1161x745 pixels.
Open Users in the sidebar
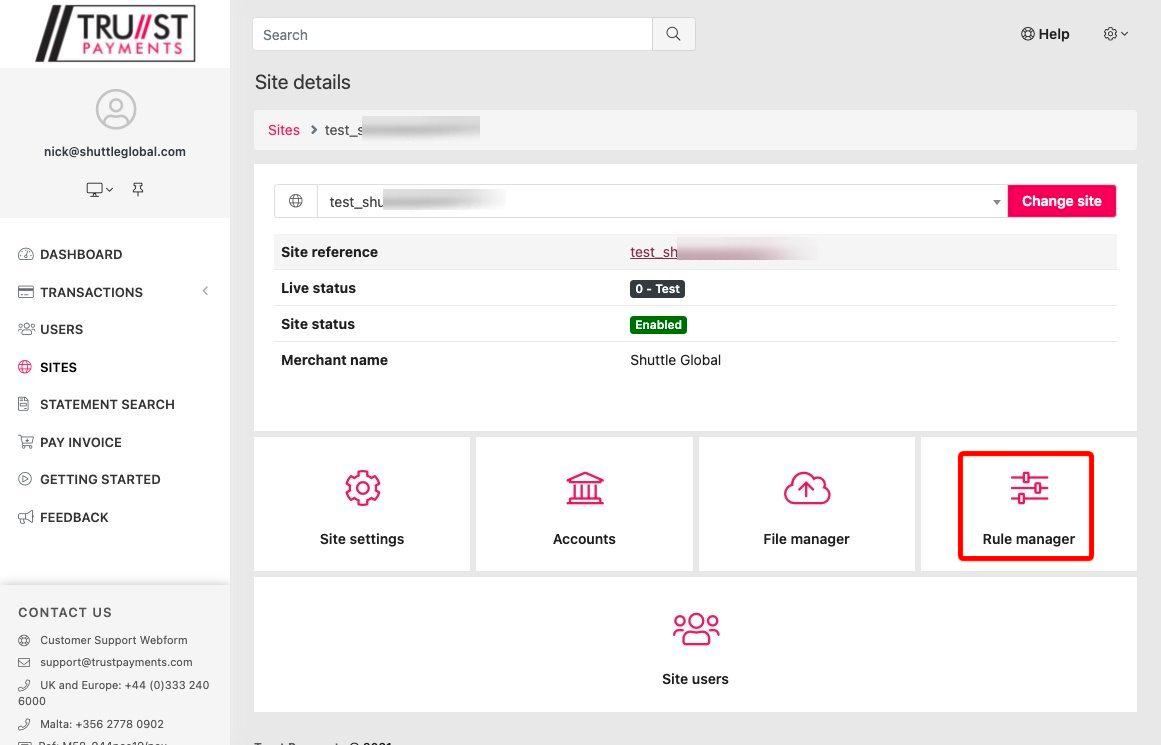[61, 329]
